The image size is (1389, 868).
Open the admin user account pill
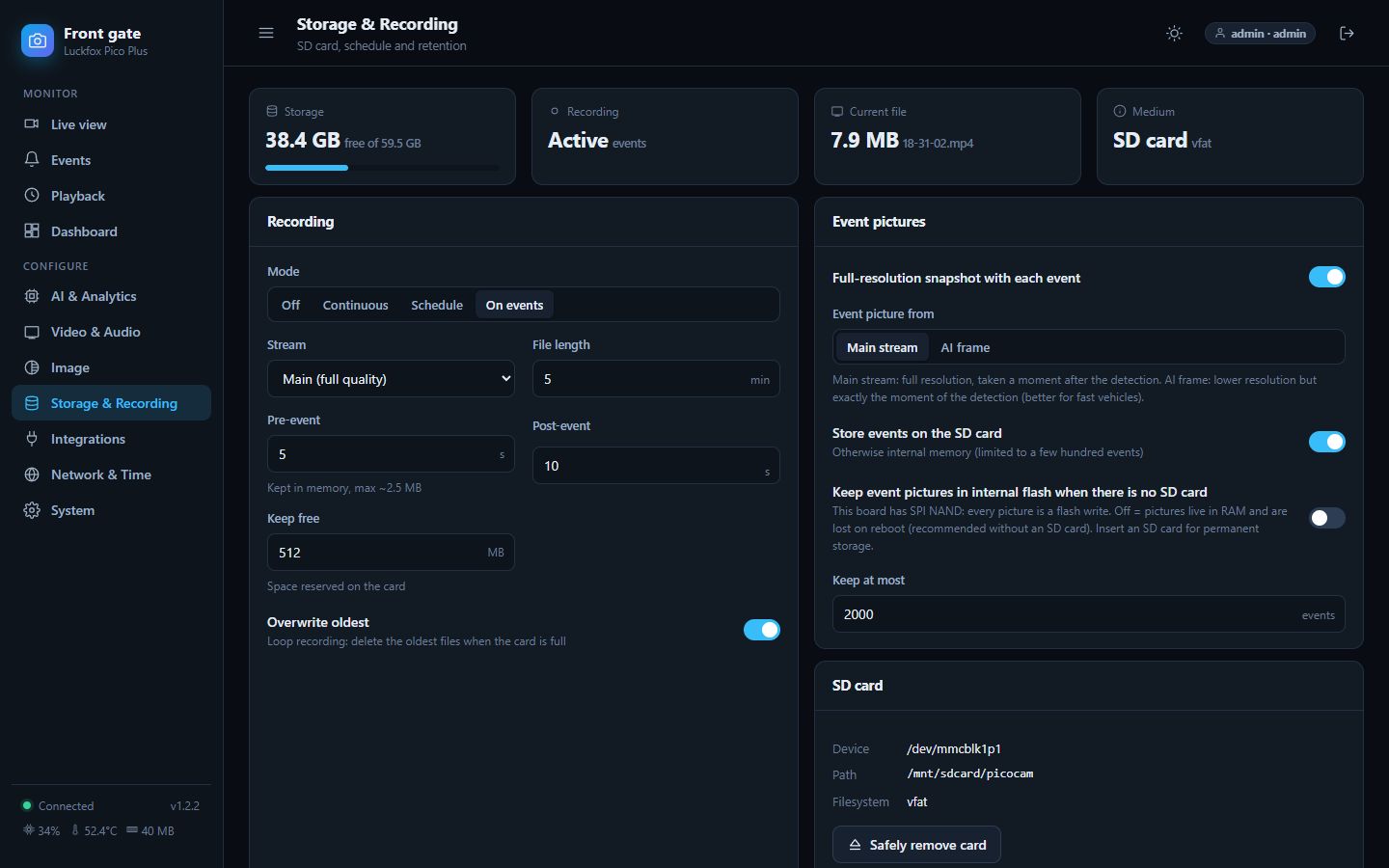pos(1260,33)
